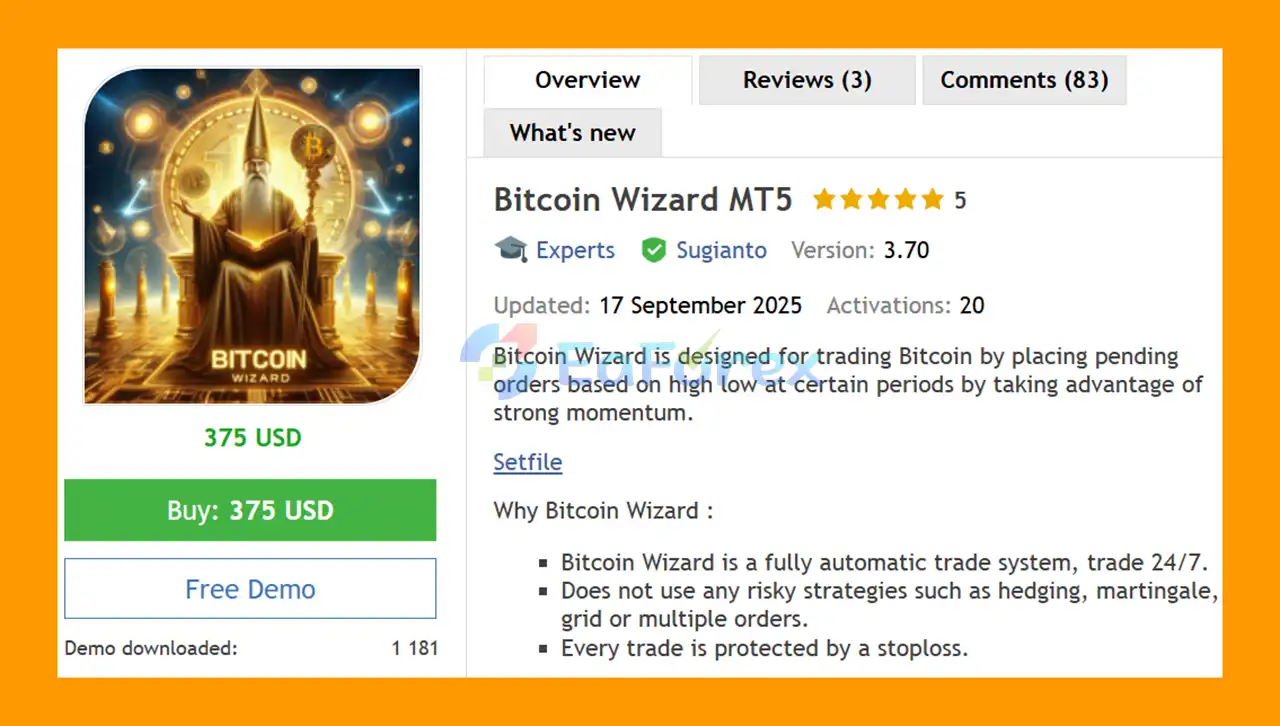Open the Setfile link

click(x=528, y=462)
